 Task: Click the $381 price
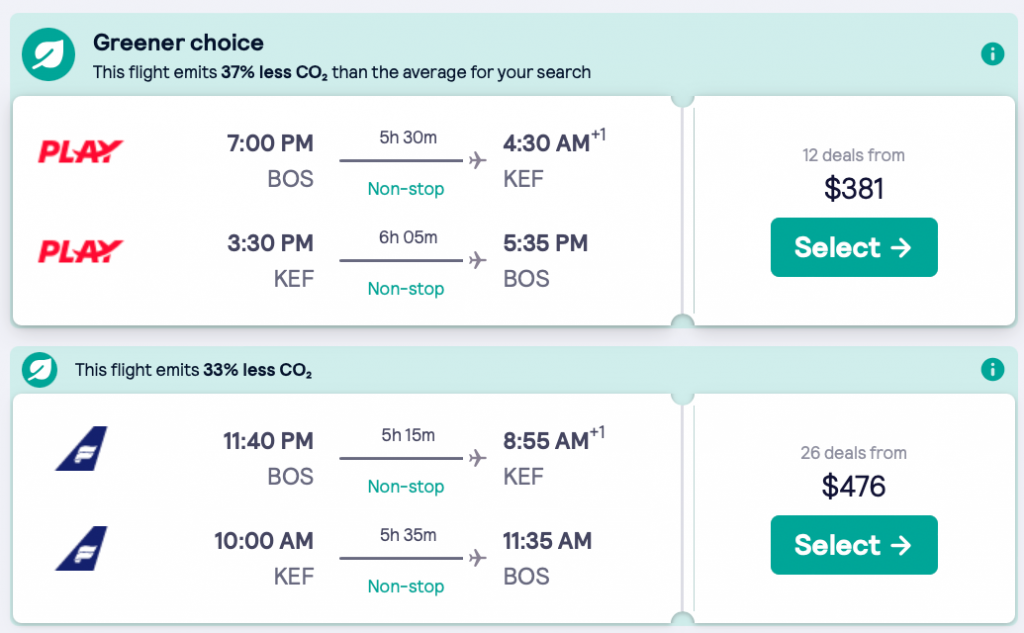(x=853, y=188)
